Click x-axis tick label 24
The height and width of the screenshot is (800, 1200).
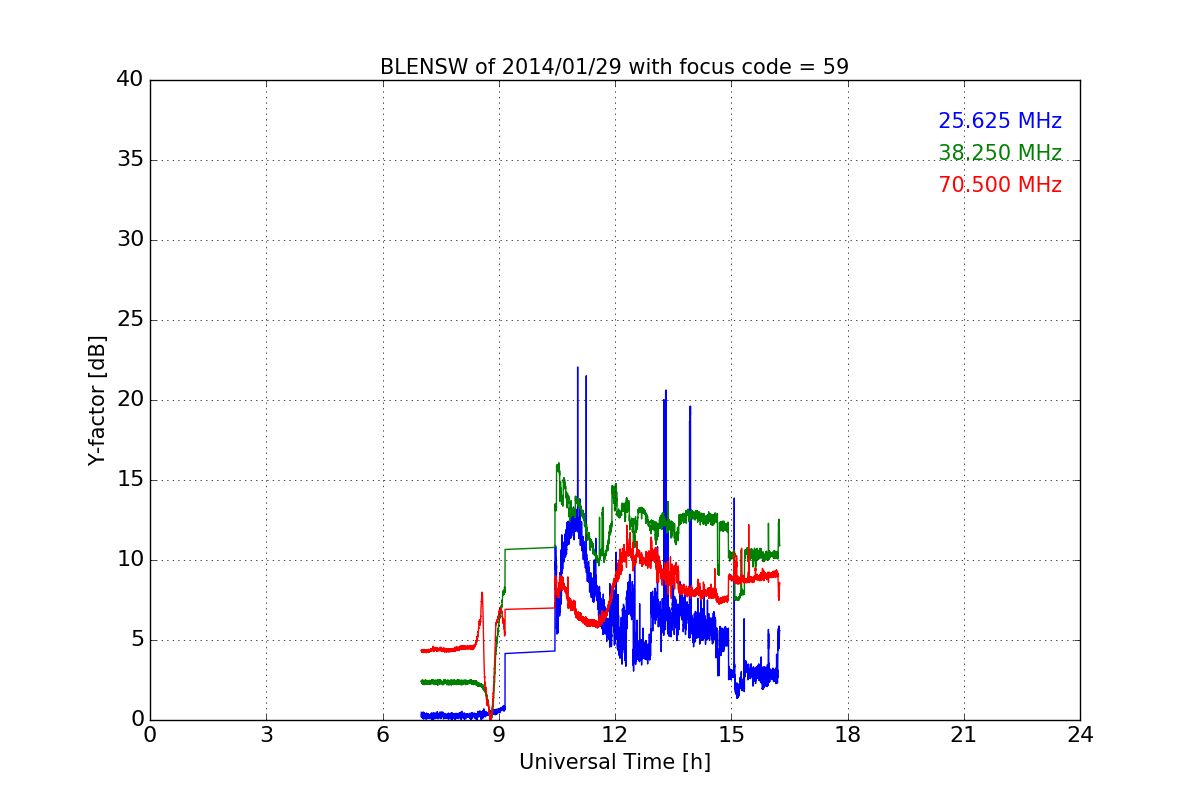coord(1080,734)
